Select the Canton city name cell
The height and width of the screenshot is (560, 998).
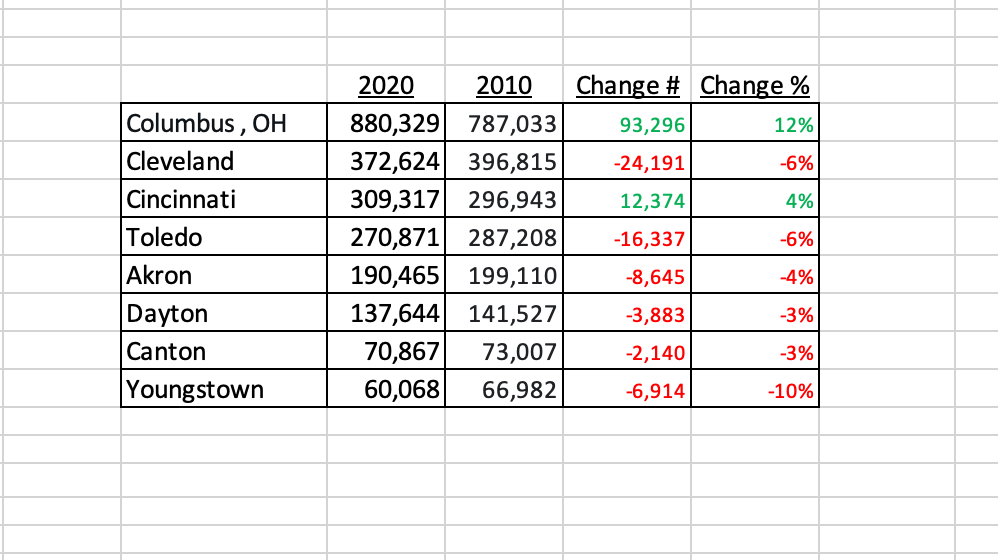click(x=224, y=351)
